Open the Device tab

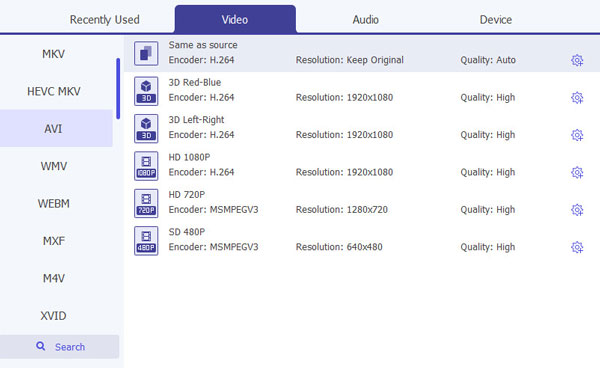(496, 20)
